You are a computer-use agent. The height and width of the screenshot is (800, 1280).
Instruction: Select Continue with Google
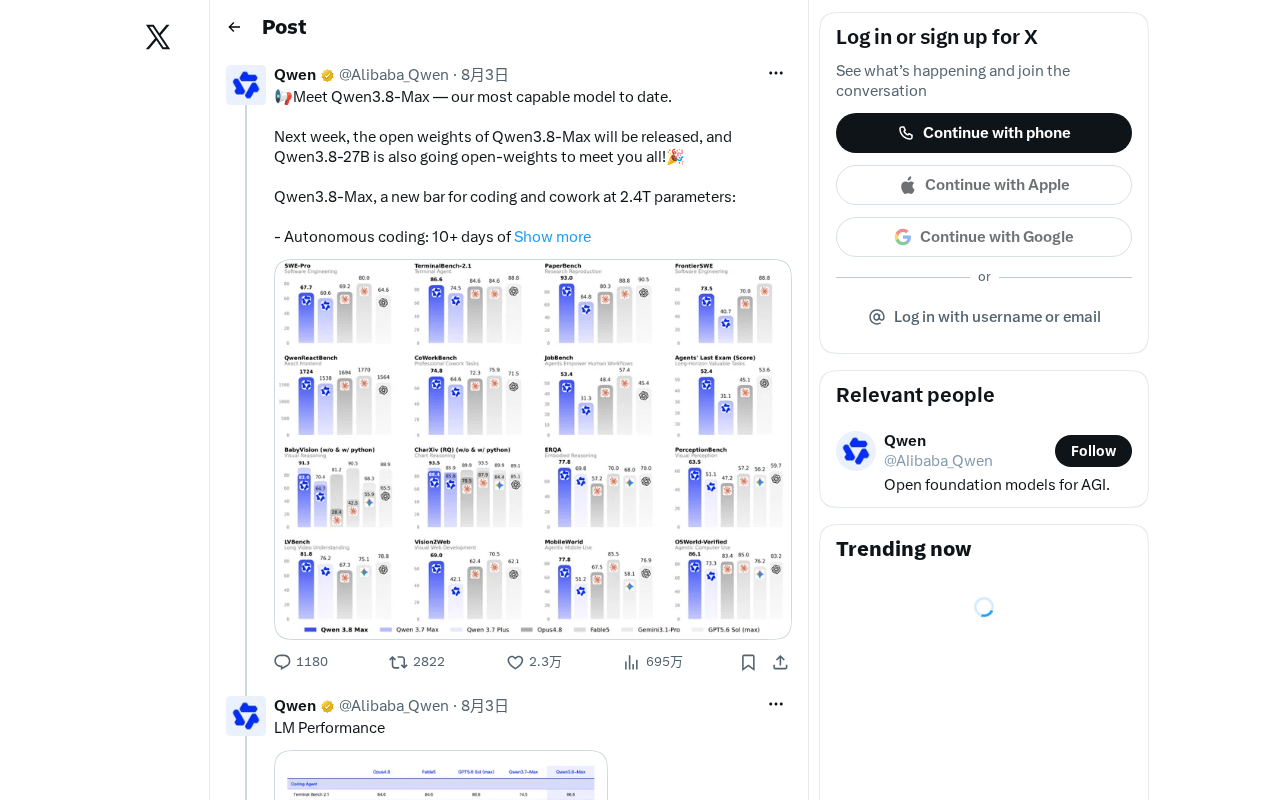[x=984, y=237]
